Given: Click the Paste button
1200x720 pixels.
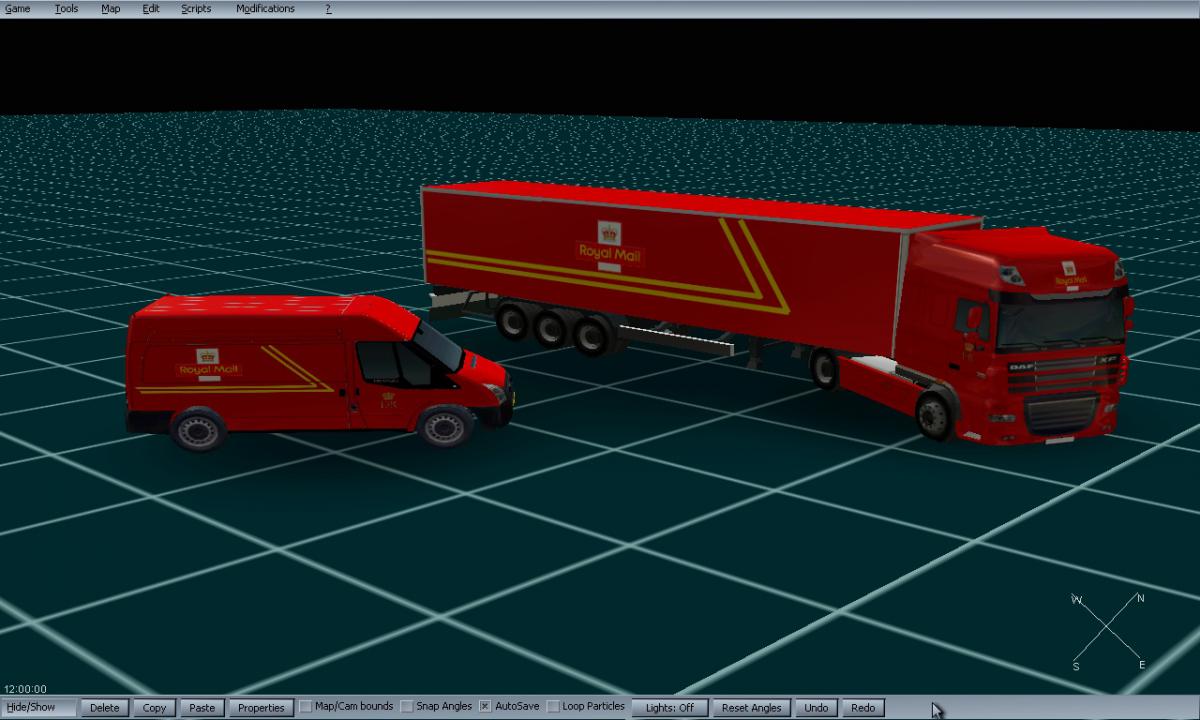Looking at the screenshot, I should coord(202,708).
